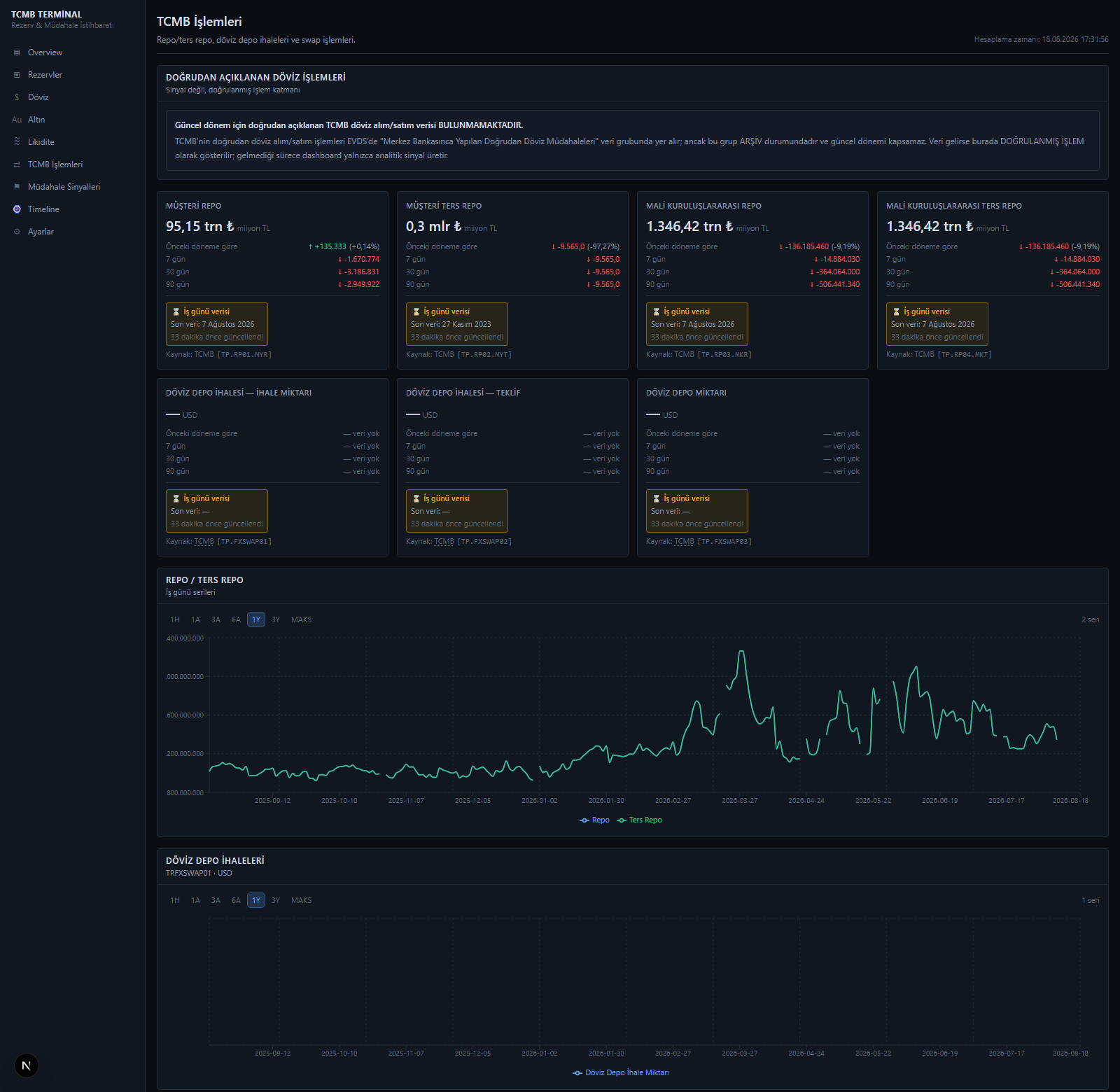Toggle Döviz Depo İhale Miktarı legend

pos(620,1072)
